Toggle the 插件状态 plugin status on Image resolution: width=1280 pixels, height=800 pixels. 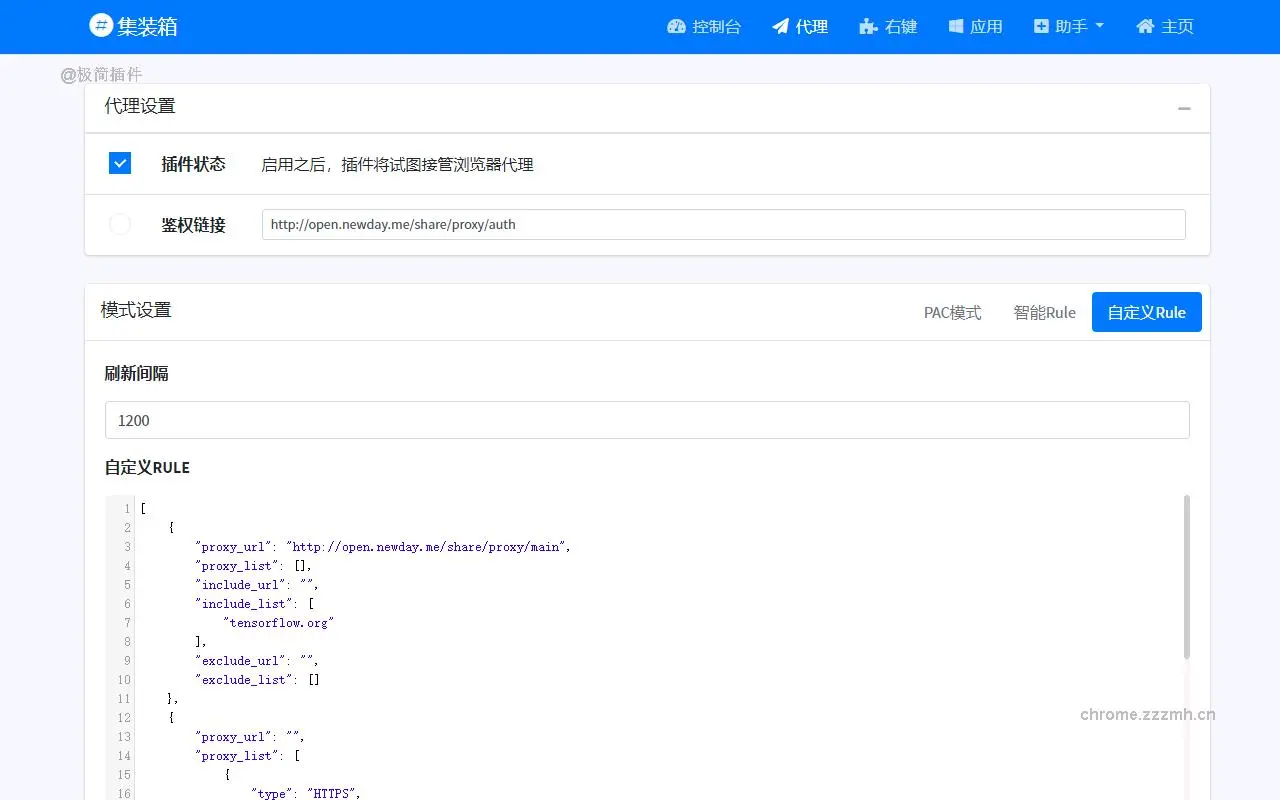[x=119, y=162]
